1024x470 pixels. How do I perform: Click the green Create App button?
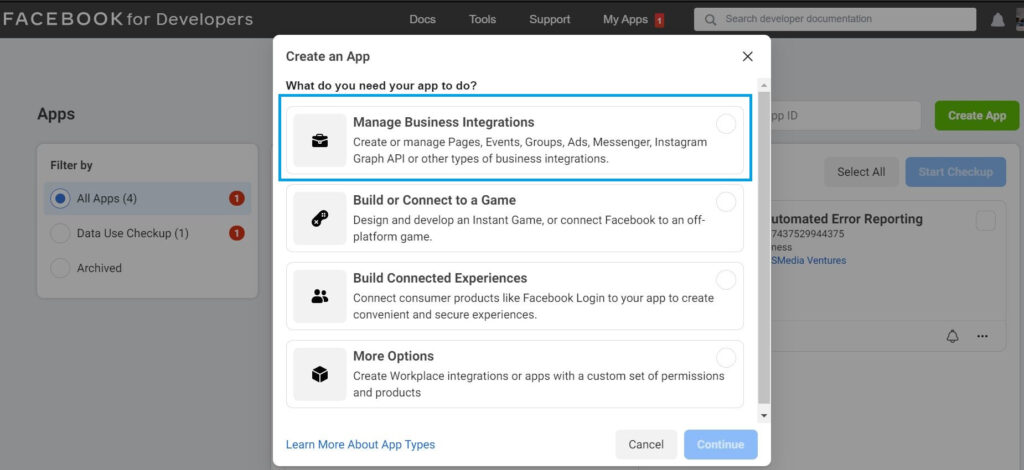click(977, 116)
